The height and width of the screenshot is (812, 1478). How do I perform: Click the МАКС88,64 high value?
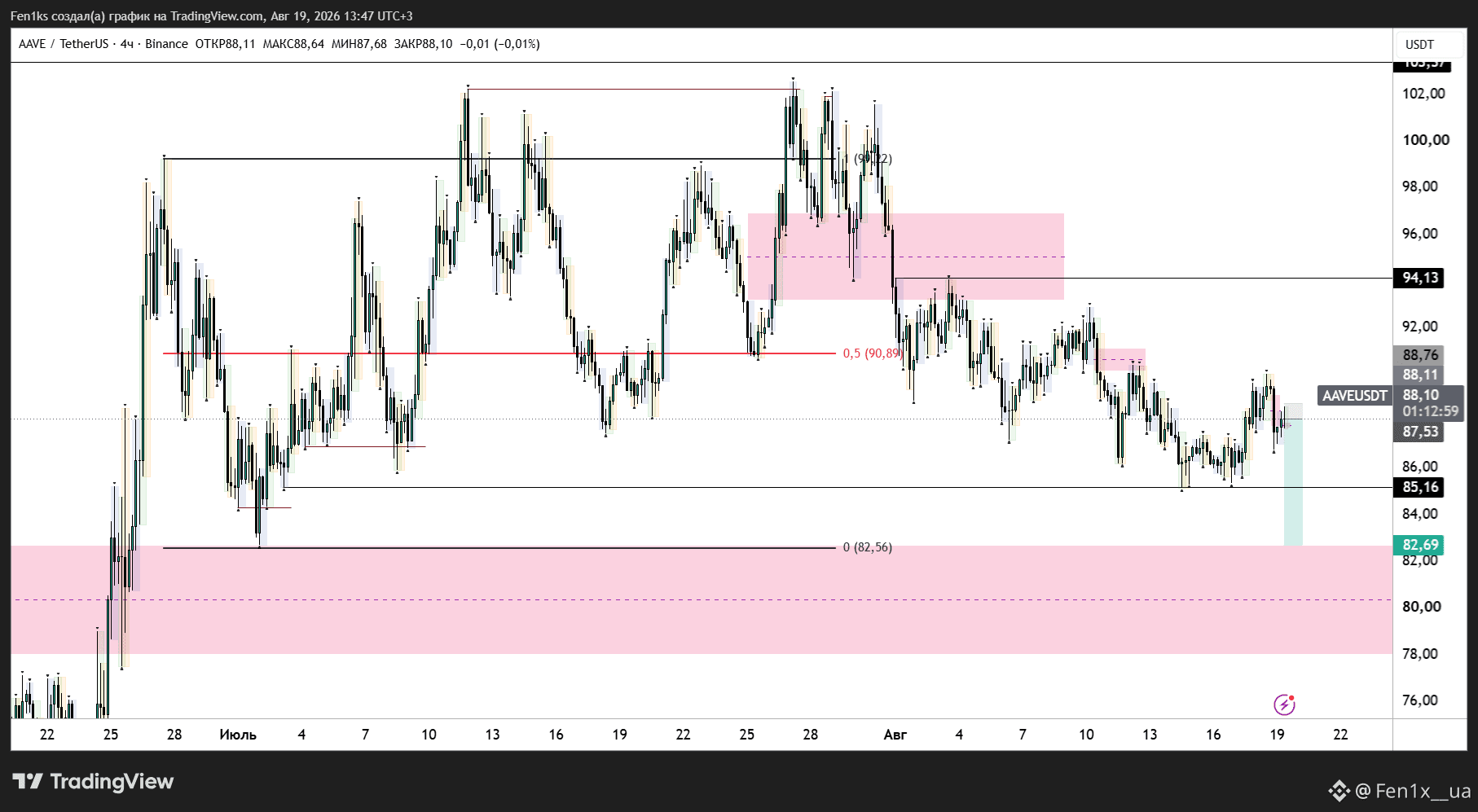(293, 44)
